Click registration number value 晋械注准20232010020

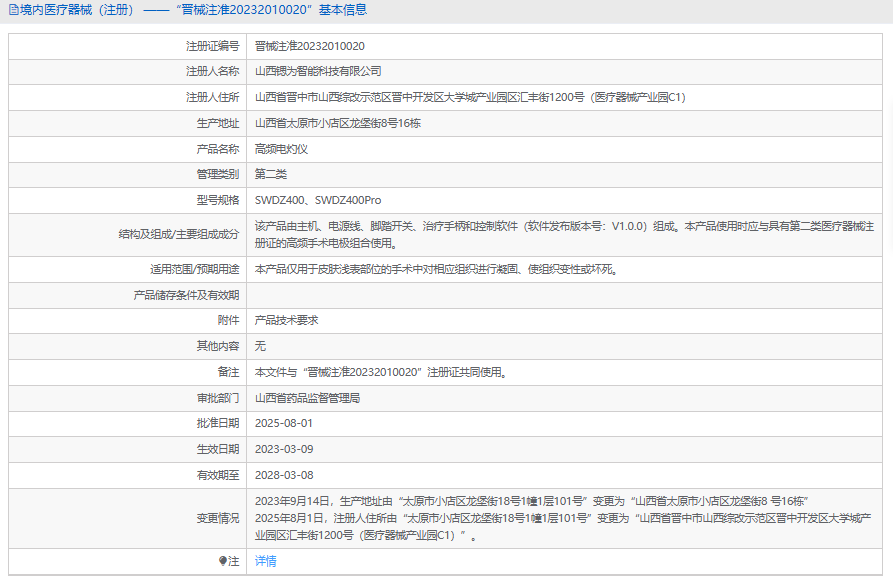(x=310, y=46)
